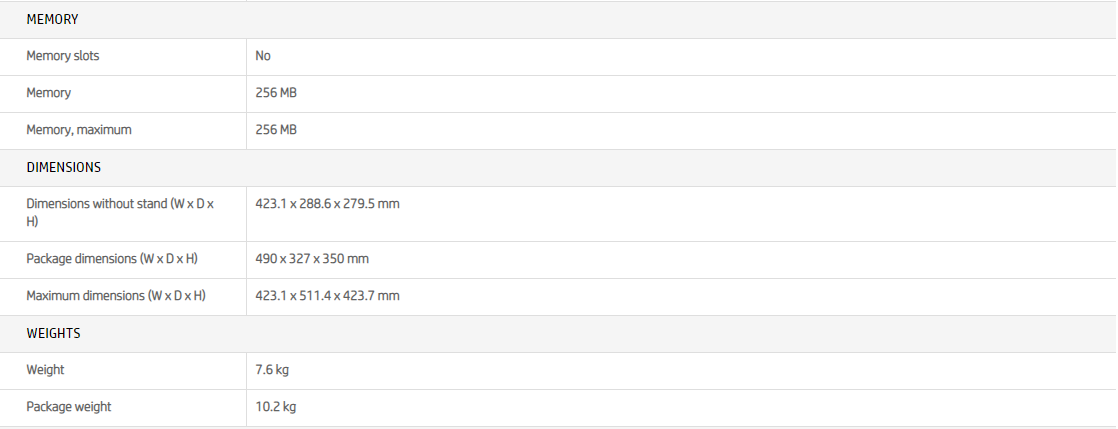Click the 'Memory slots' row label
Screen dimensions: 1118x429
[x=63, y=56]
